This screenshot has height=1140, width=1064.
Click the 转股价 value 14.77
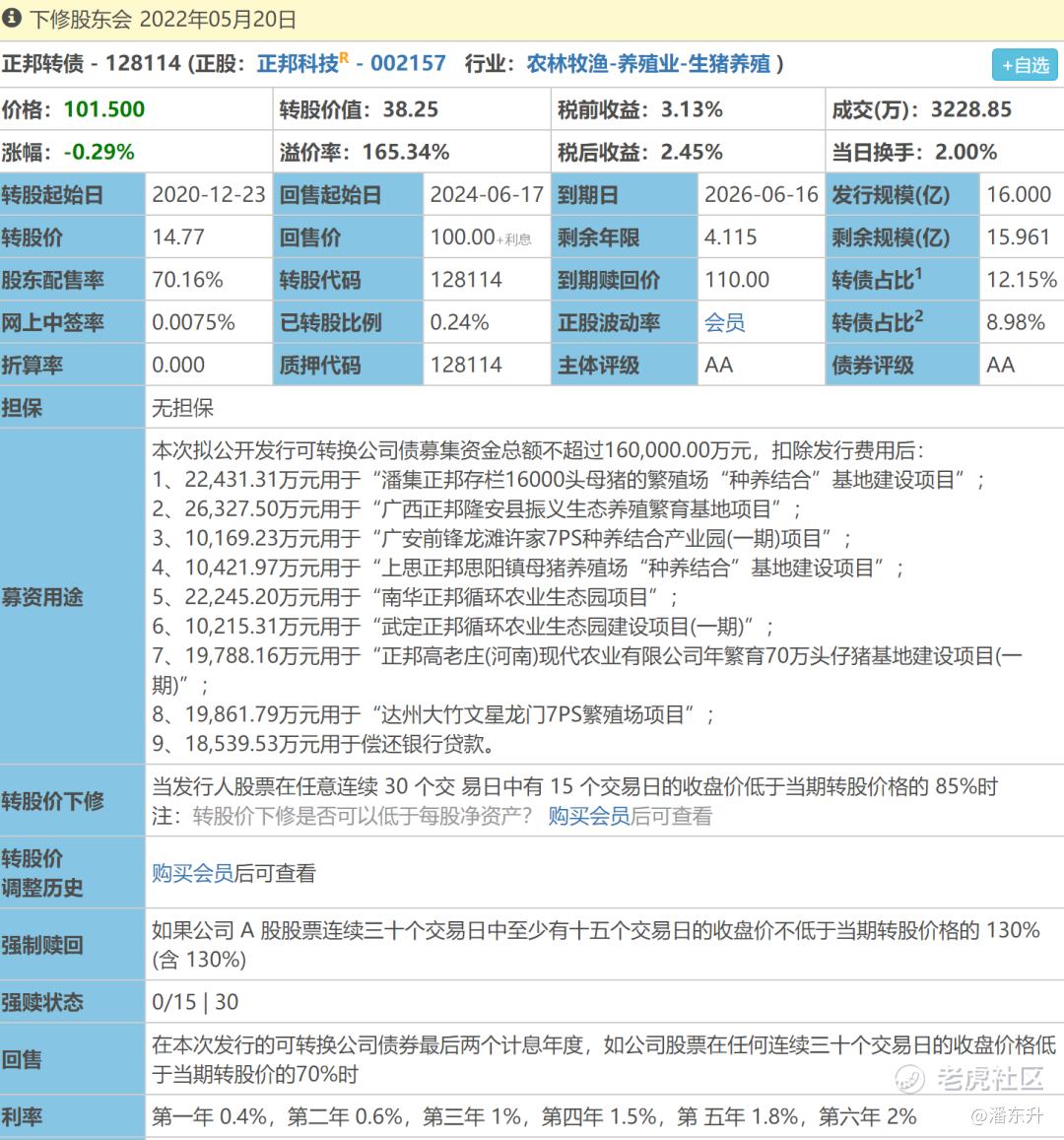[178, 237]
